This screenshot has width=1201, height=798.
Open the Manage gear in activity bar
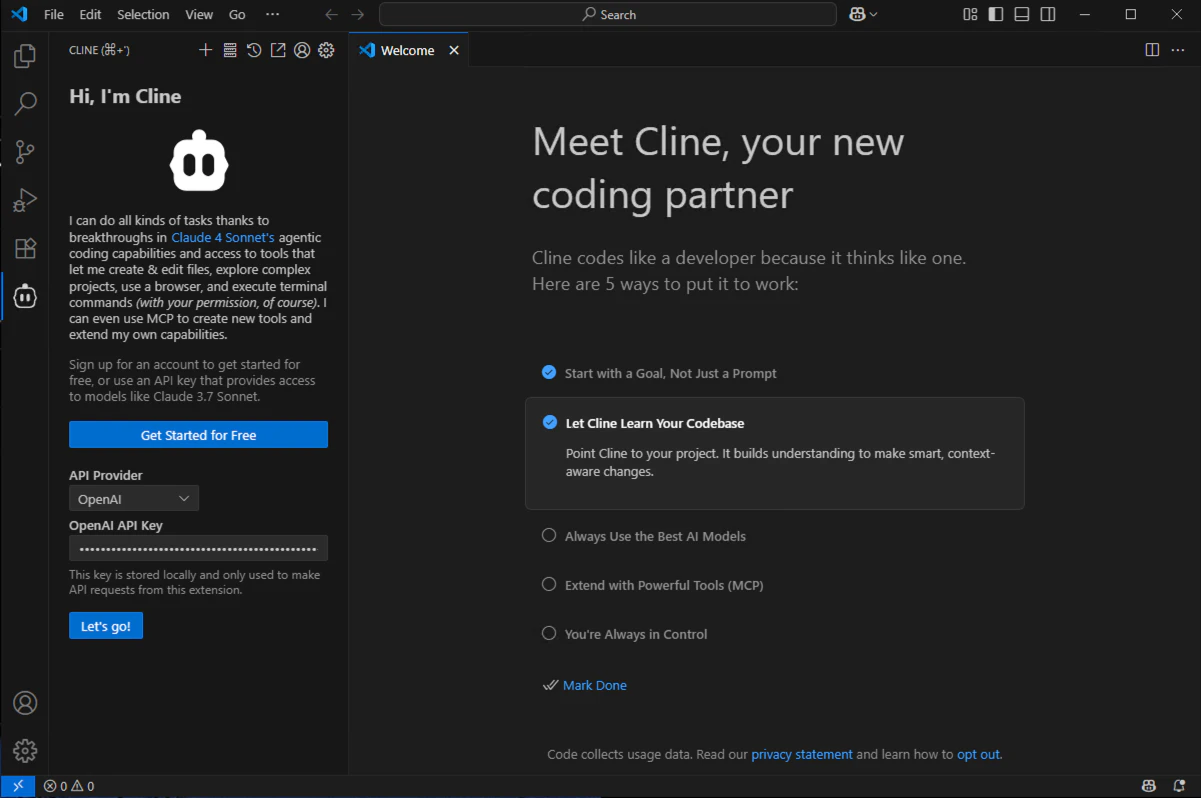(25, 751)
